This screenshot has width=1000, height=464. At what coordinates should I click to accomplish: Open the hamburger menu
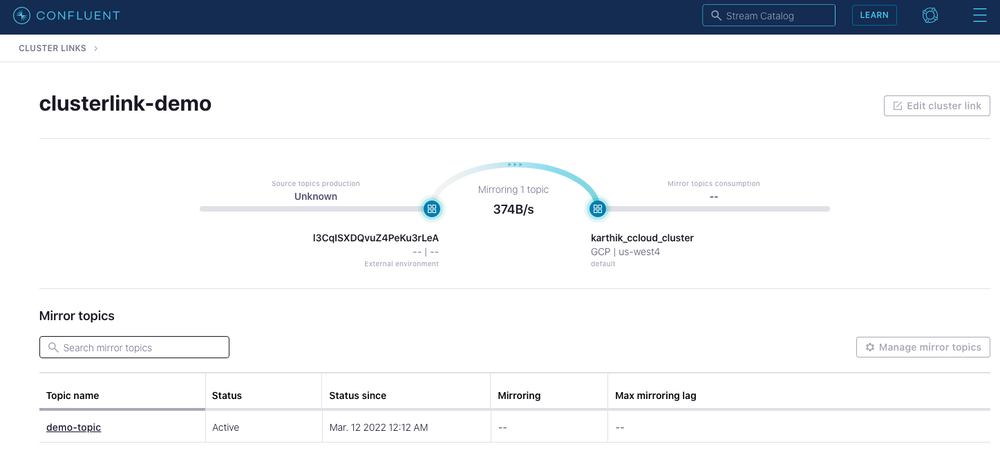(979, 15)
